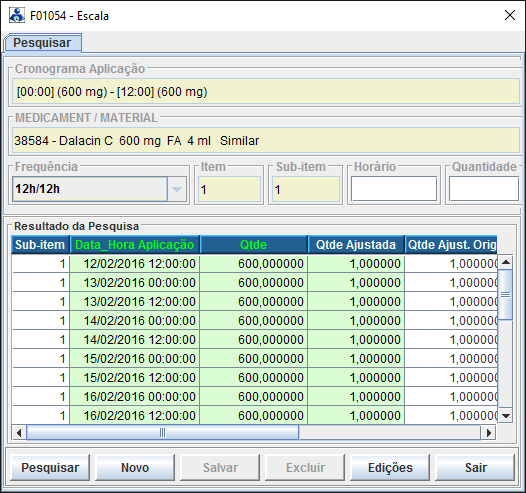
Task: Click the vertical scrollbar down arrow
Action: click(x=506, y=416)
